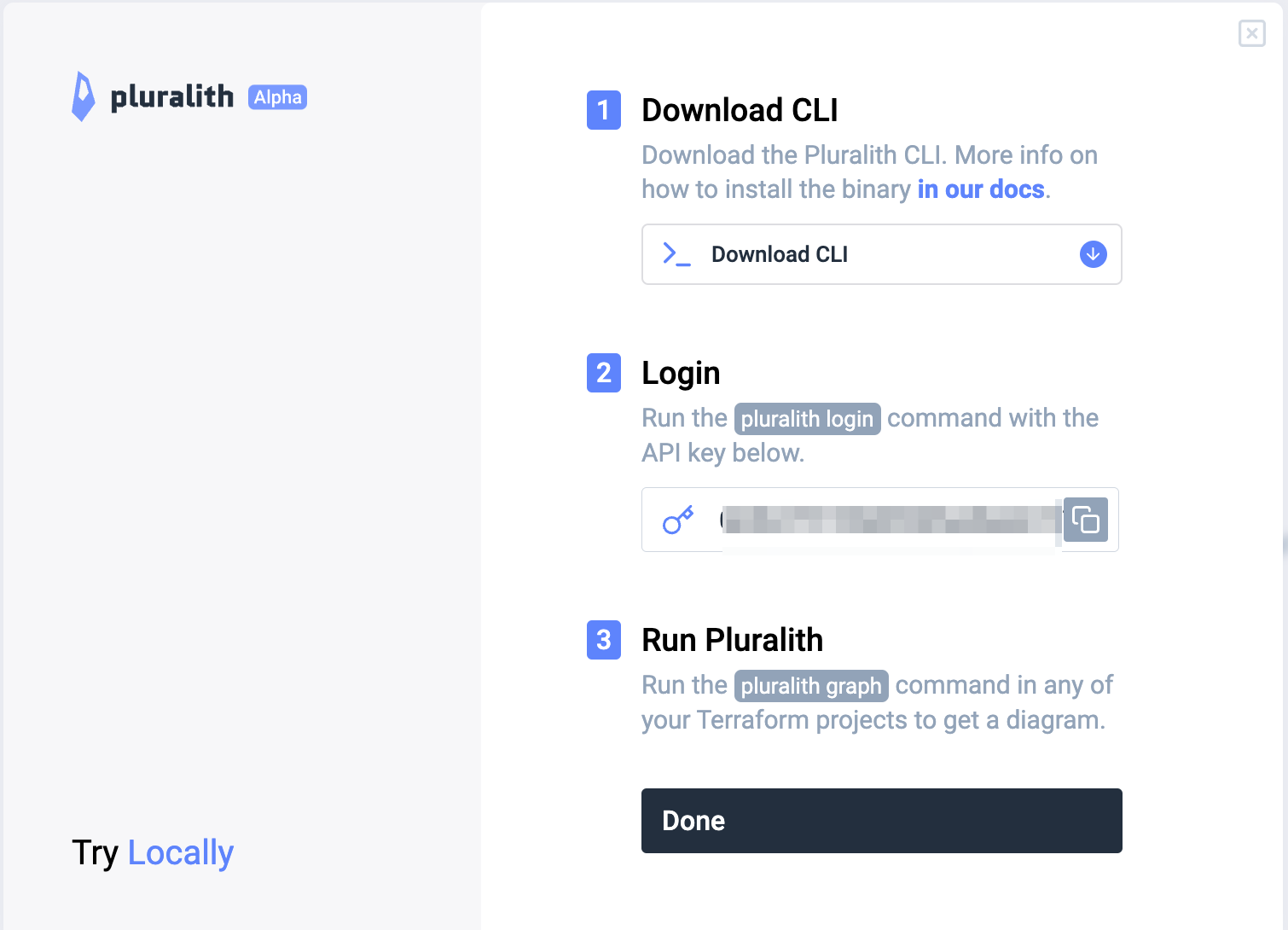Click the step 3 number badge
Viewport: 1288px width, 930px height.
click(x=603, y=641)
